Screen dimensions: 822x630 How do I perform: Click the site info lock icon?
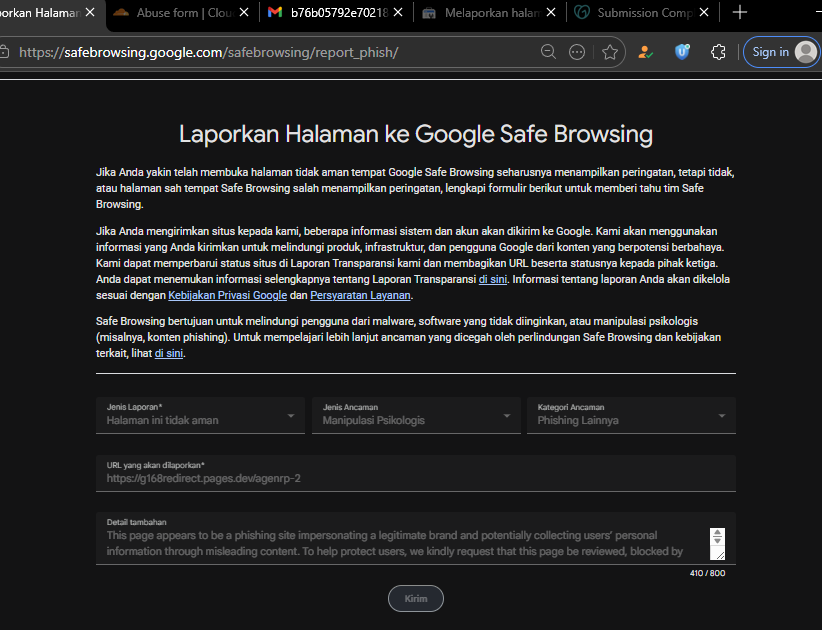5,52
